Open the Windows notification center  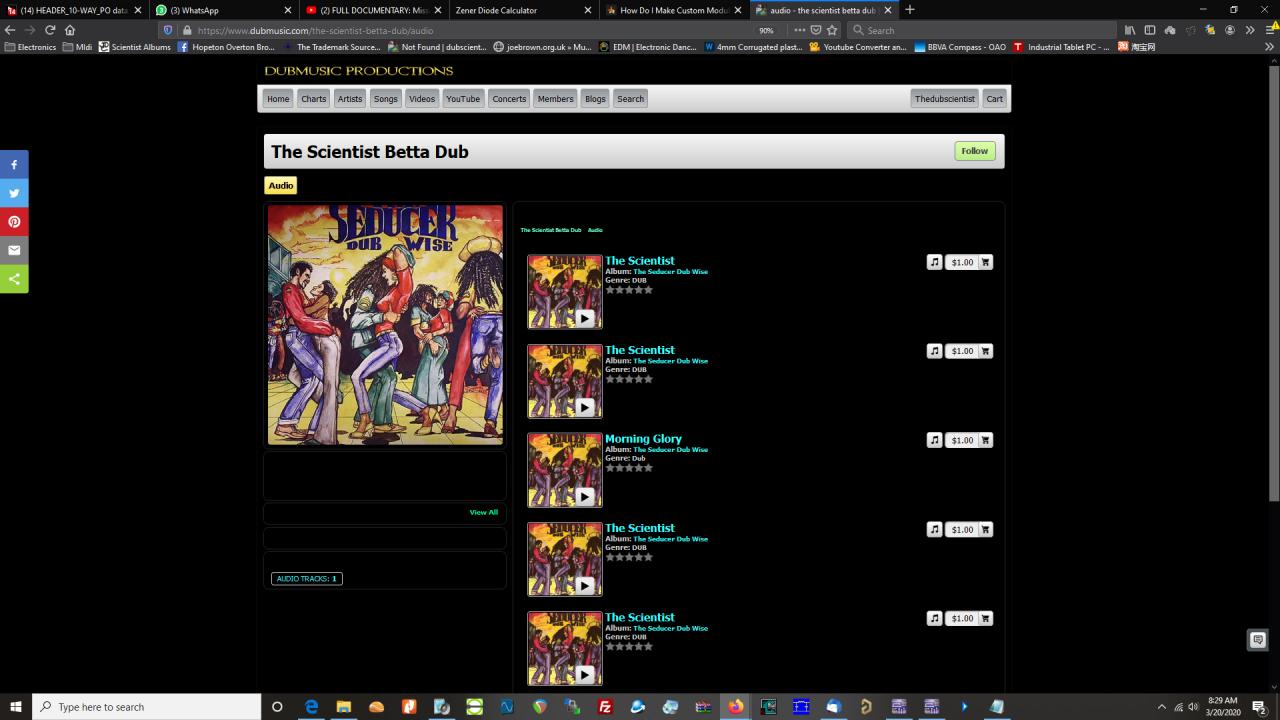1260,707
